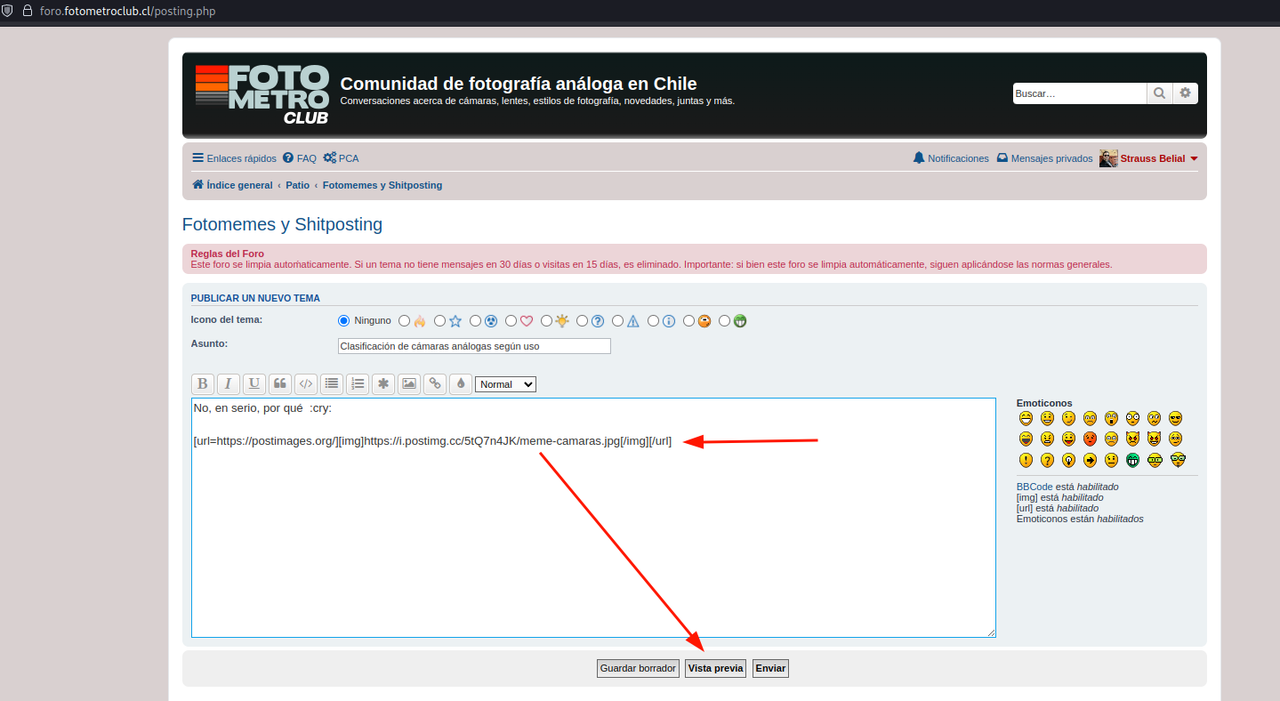Viewport: 1280px width, 701px height.
Task: Click the Foto Metro Club logo
Action: pos(261,94)
